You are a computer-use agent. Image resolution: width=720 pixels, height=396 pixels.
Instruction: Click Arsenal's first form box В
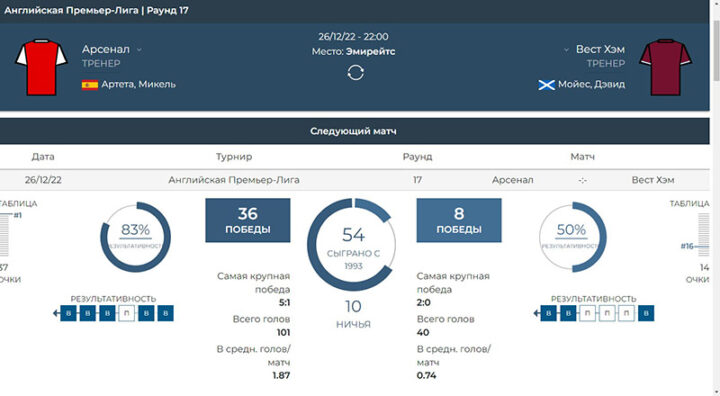pyautogui.click(x=68, y=313)
